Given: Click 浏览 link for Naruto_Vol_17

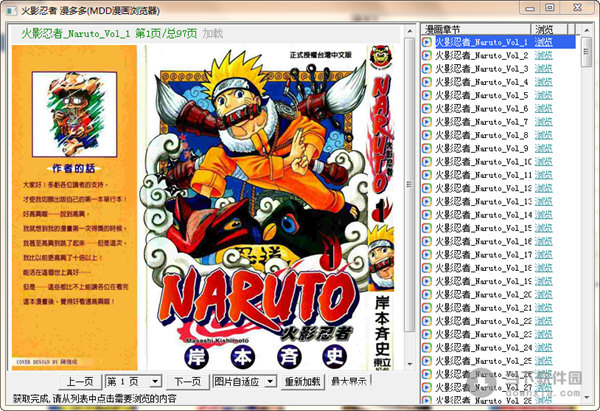Looking at the screenshot, I should [543, 254].
